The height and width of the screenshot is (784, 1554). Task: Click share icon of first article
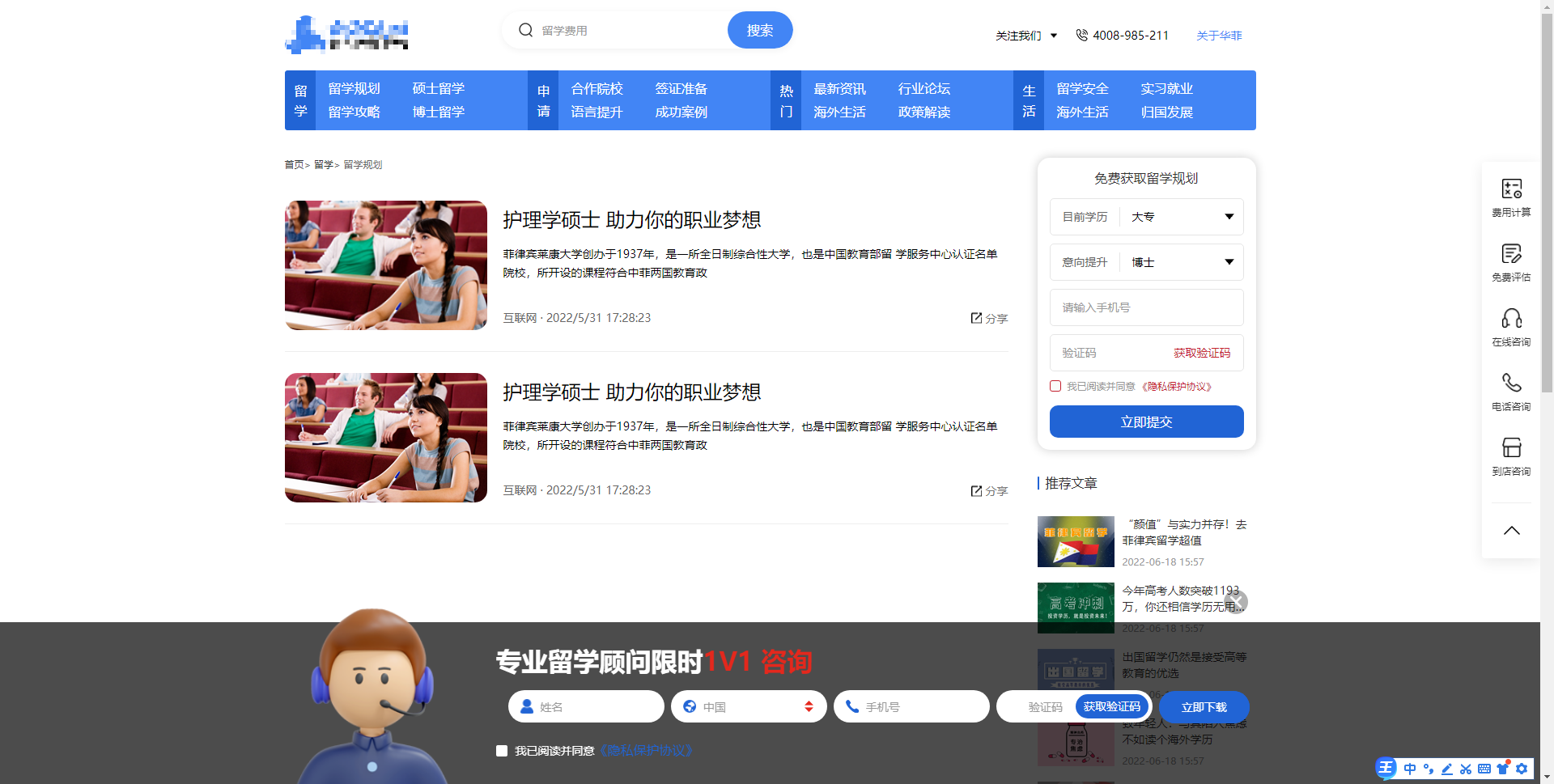click(976, 318)
